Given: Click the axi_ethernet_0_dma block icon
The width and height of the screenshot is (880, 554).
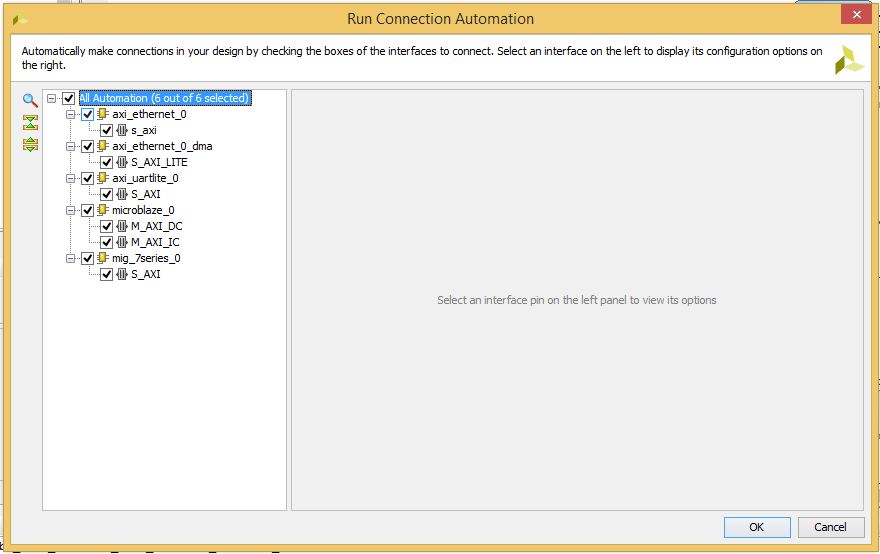Looking at the screenshot, I should click(x=103, y=146).
